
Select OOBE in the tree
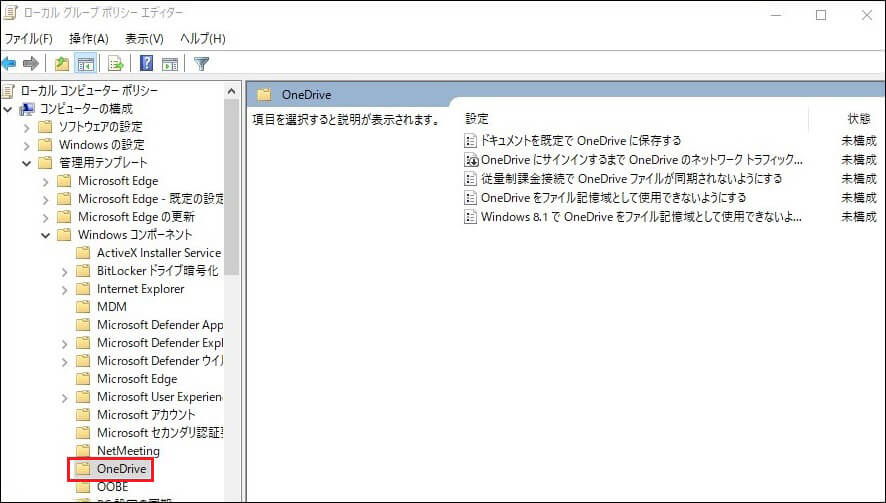click(112, 487)
